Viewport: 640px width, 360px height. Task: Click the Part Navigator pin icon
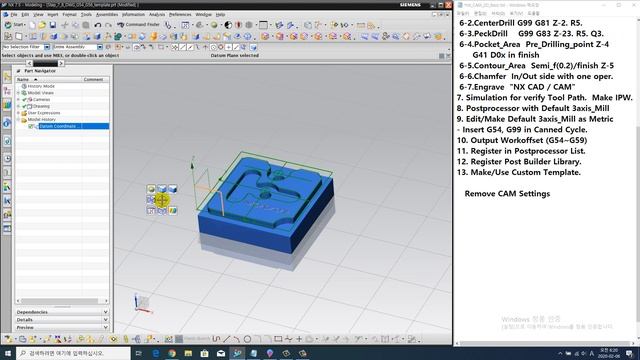pos(18,71)
